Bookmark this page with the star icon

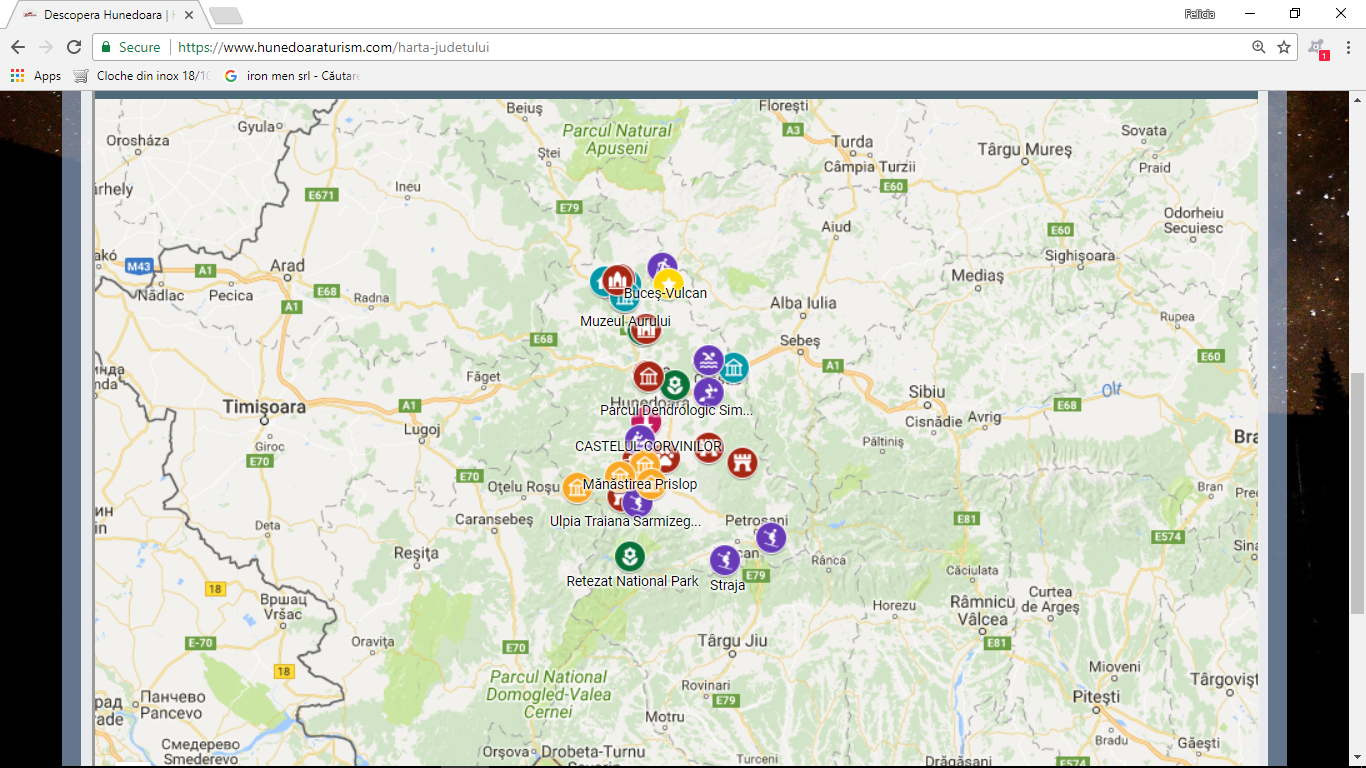pos(1284,47)
